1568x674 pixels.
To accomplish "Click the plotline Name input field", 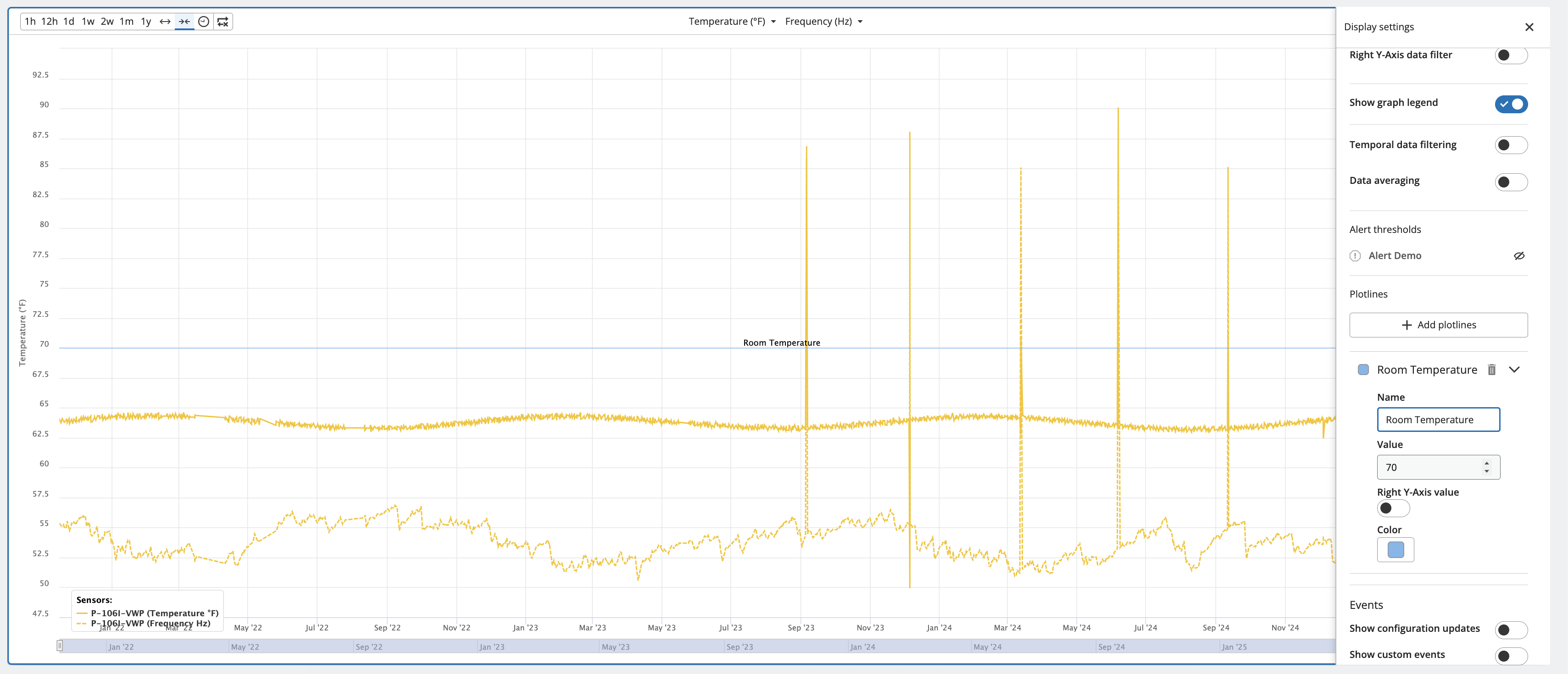I will [x=1438, y=420].
